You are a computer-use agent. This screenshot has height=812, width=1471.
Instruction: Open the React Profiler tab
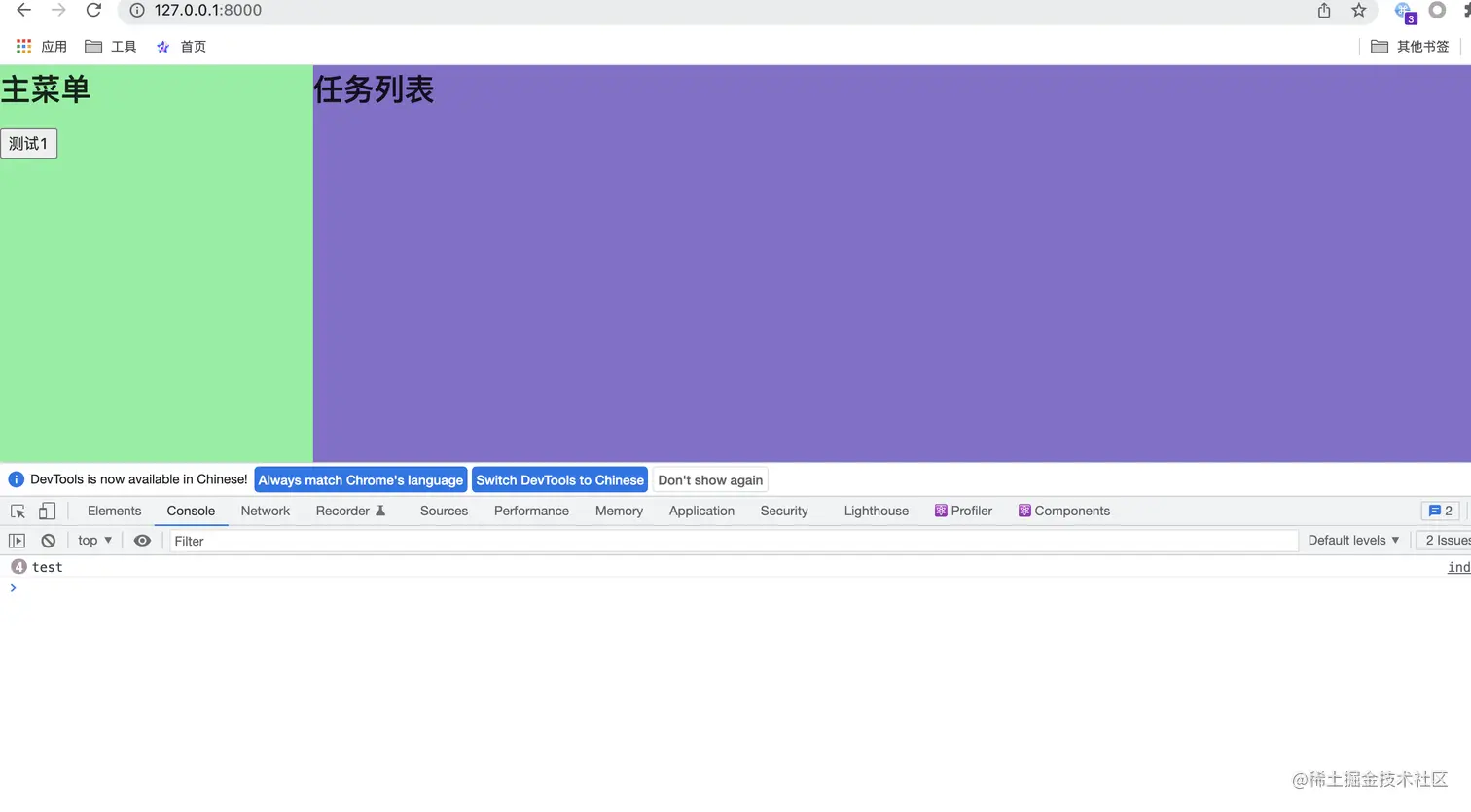click(x=963, y=511)
